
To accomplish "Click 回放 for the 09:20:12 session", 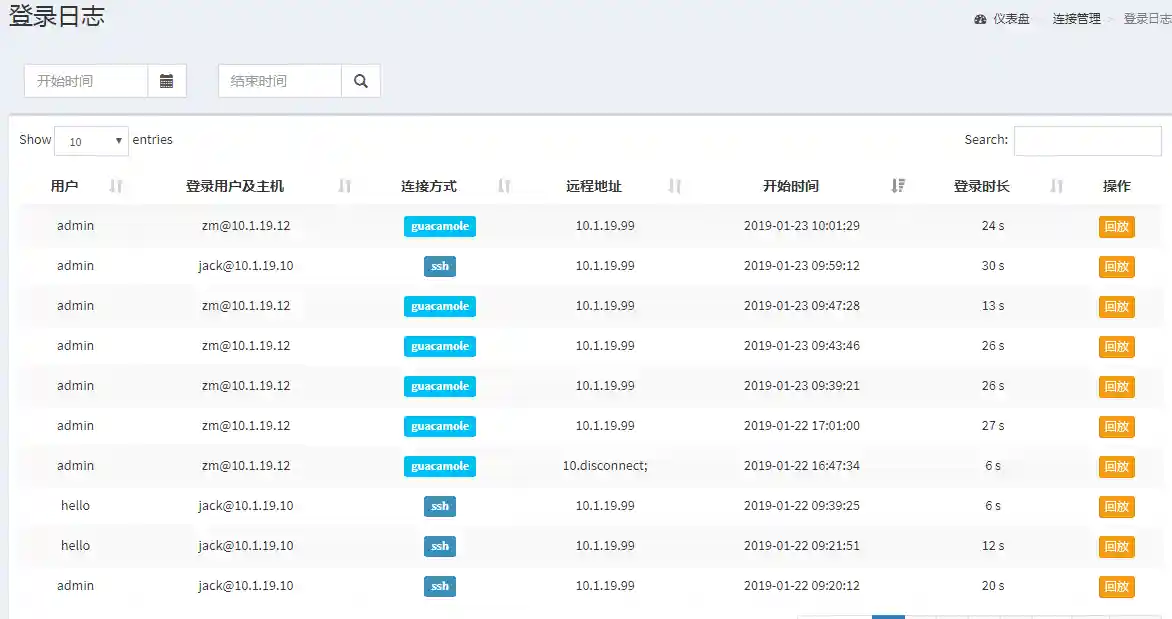I will tap(1116, 587).
